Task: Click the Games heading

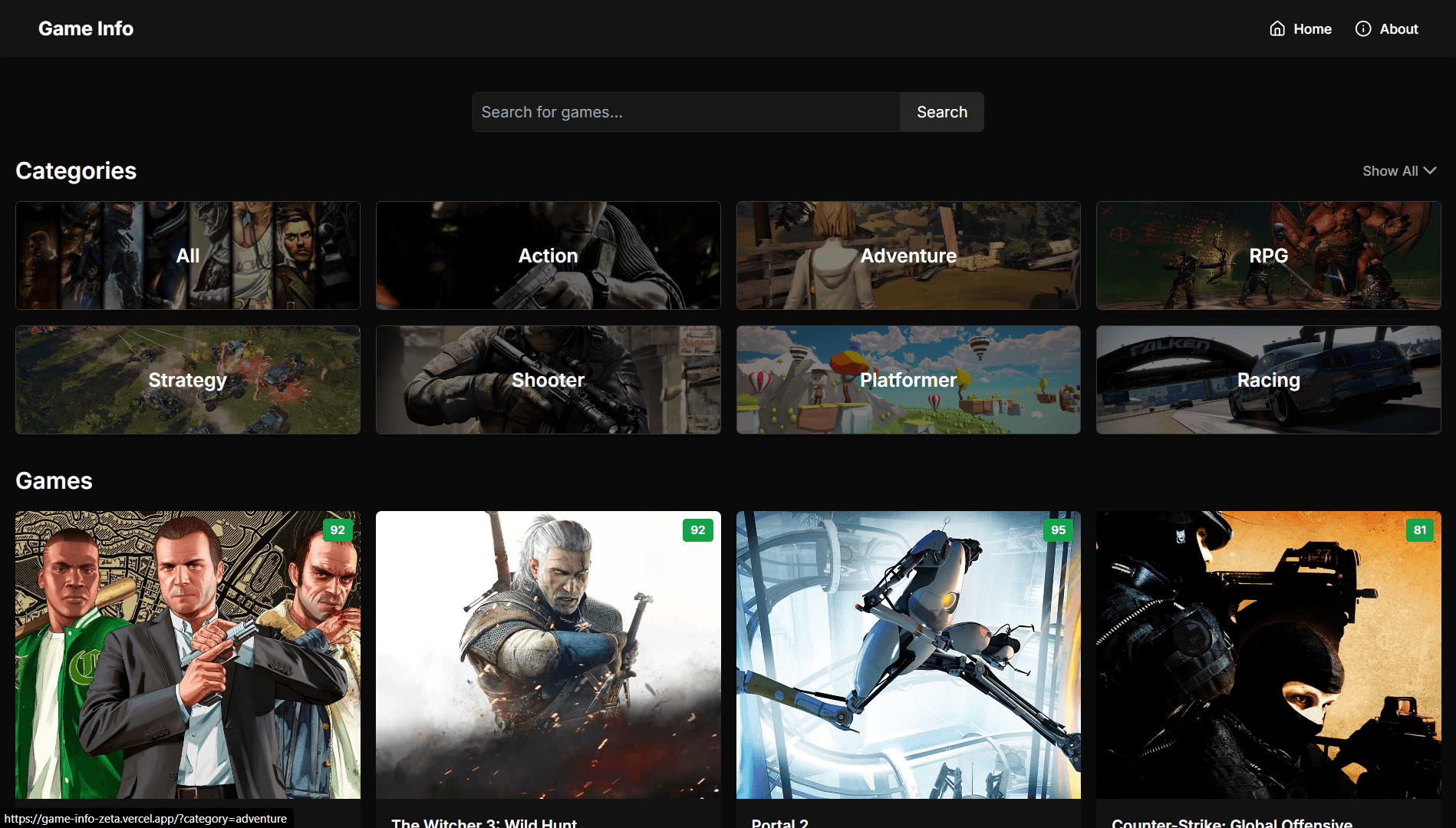Action: pyautogui.click(x=54, y=480)
